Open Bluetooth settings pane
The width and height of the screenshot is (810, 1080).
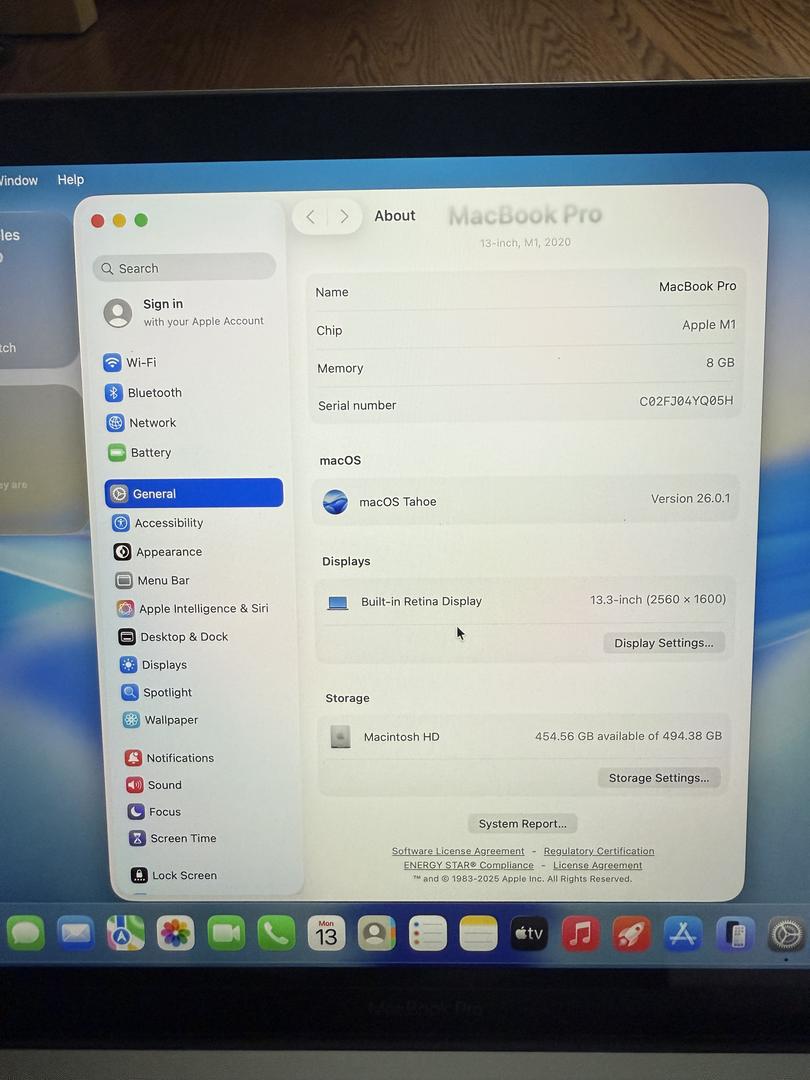tap(143, 393)
